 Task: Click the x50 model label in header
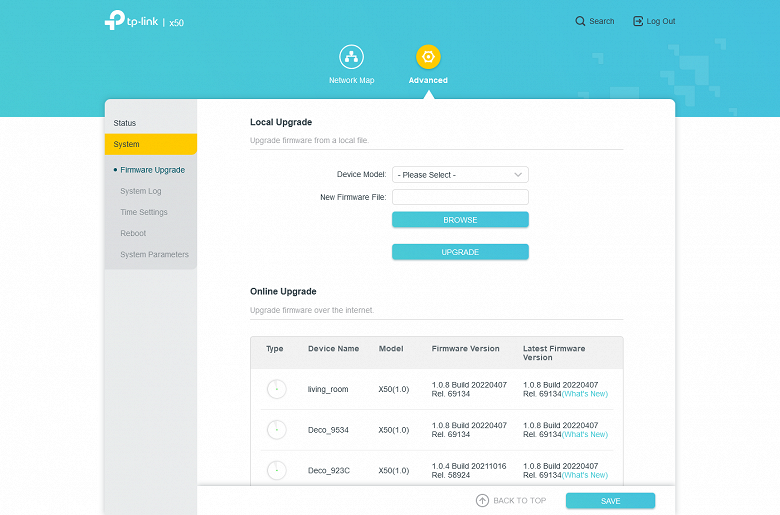[176, 23]
